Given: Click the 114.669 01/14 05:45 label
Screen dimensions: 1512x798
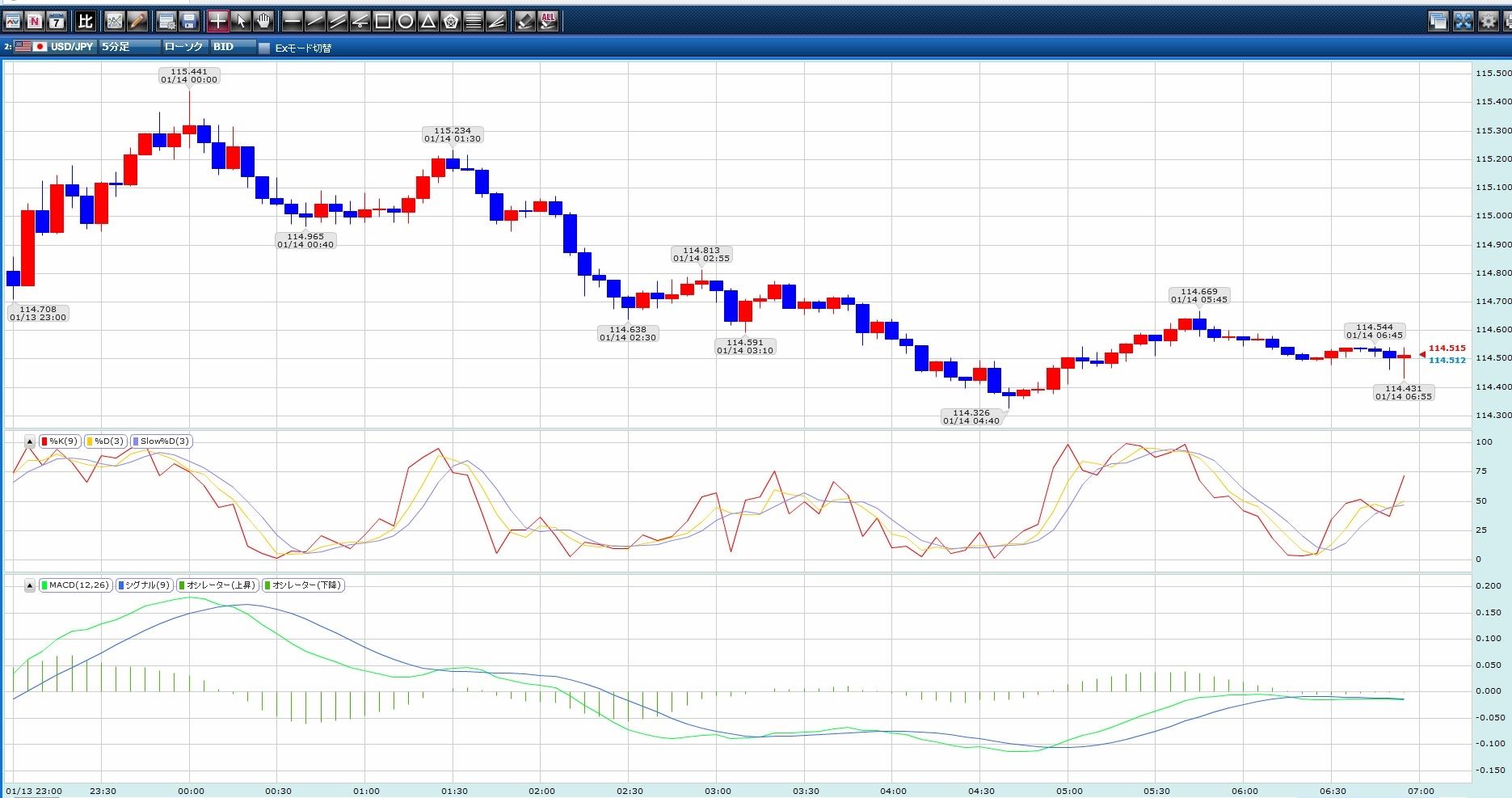Looking at the screenshot, I should [x=1199, y=296].
